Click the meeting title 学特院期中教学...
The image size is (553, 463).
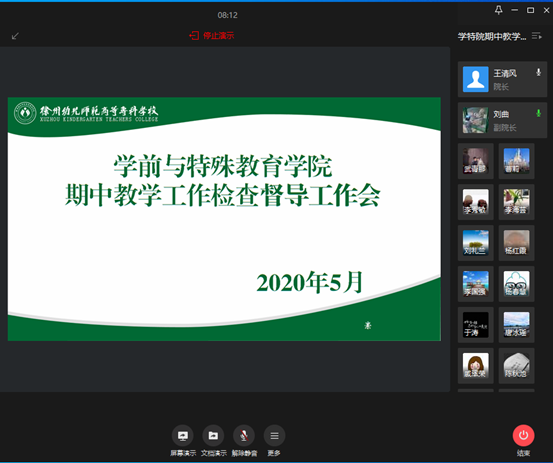492,36
